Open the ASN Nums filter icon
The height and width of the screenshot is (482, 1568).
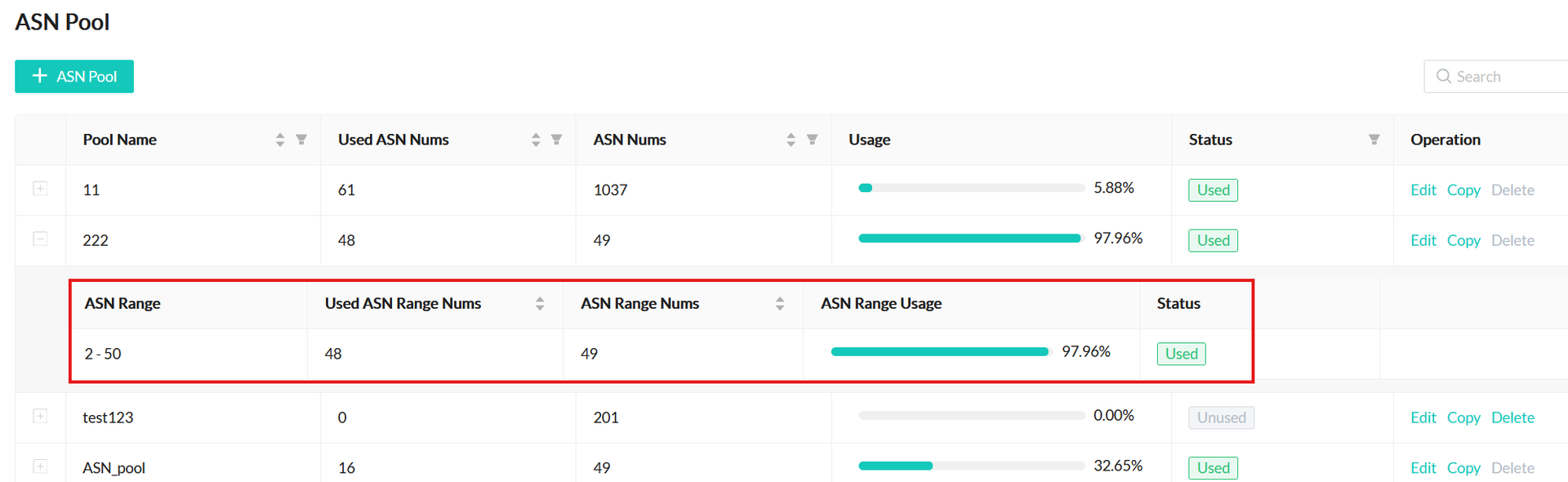click(812, 140)
